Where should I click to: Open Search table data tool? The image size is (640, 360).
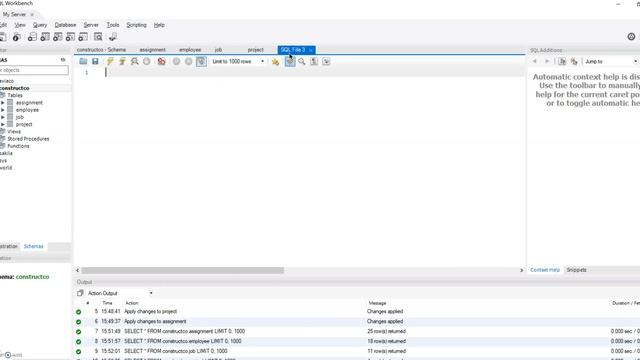click(98, 37)
